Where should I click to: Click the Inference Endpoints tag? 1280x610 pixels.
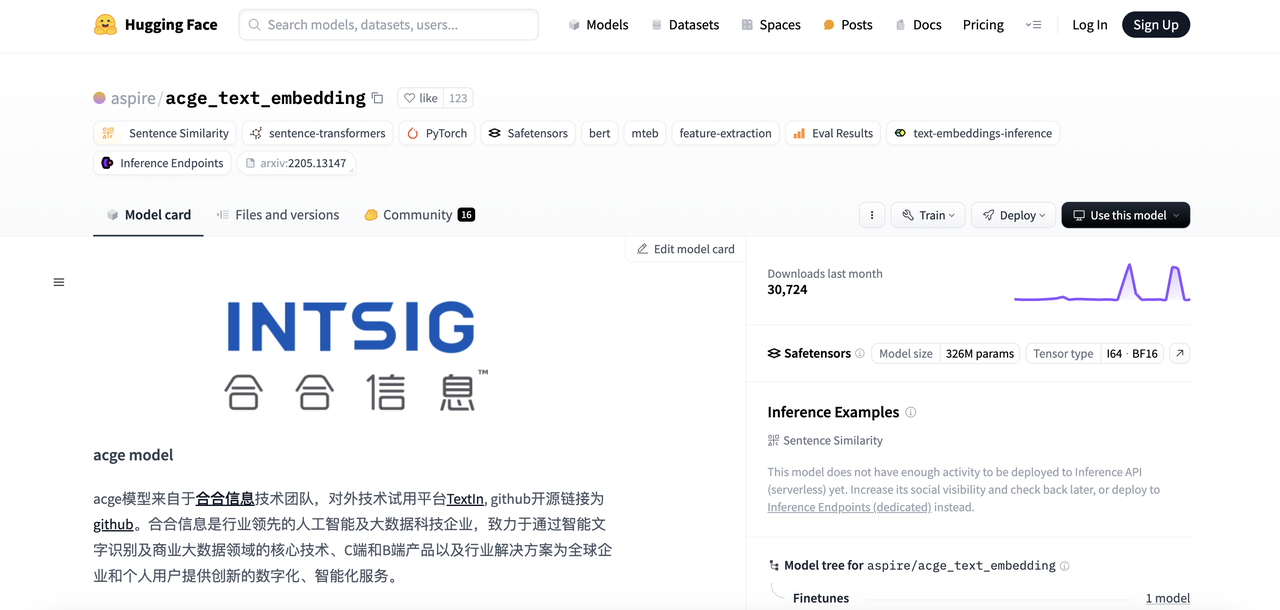162,163
